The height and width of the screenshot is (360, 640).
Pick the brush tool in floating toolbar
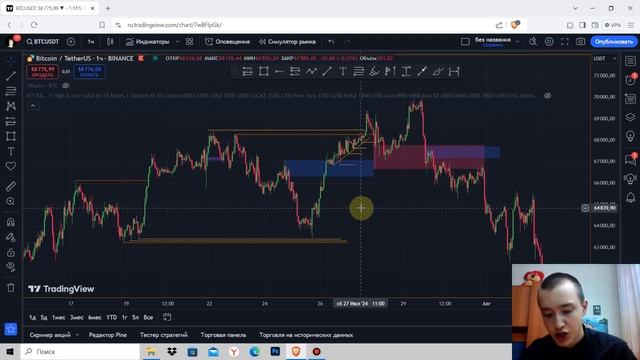click(438, 72)
